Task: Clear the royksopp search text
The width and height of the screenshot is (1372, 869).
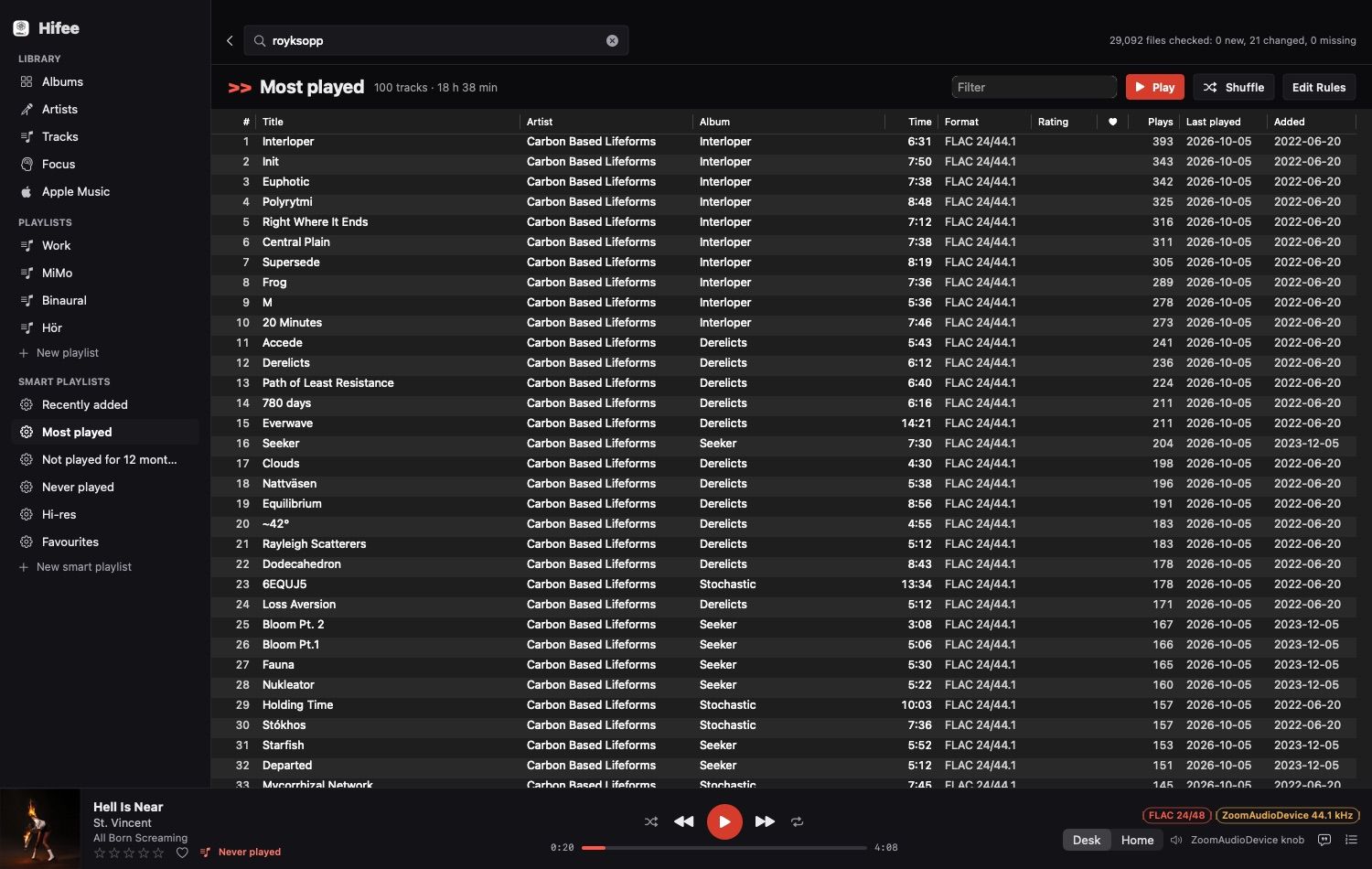Action: pyautogui.click(x=612, y=40)
